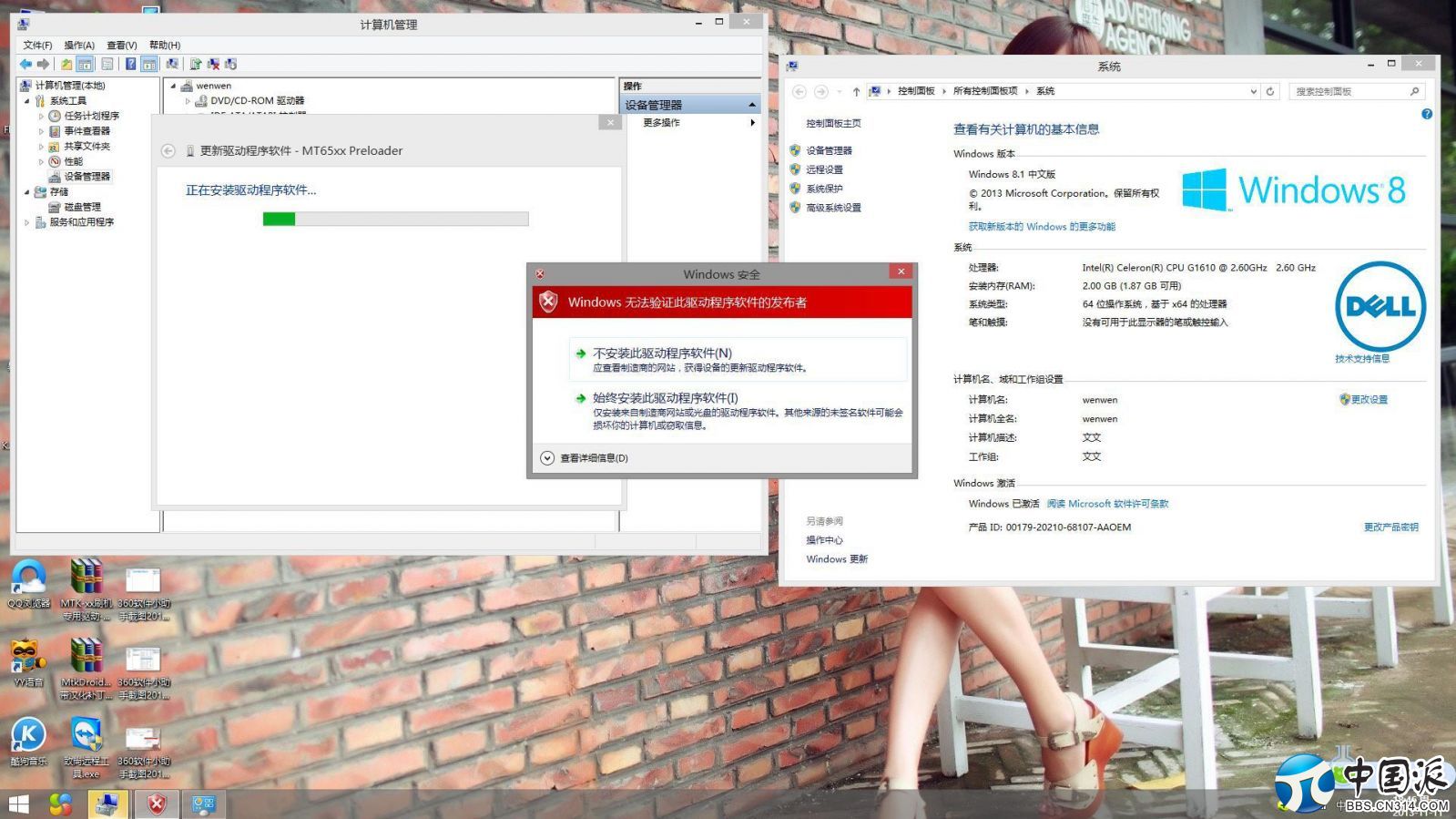Expand the 任务计划程序 tree node
Viewport: 1456px width, 819px height.
click(x=41, y=117)
